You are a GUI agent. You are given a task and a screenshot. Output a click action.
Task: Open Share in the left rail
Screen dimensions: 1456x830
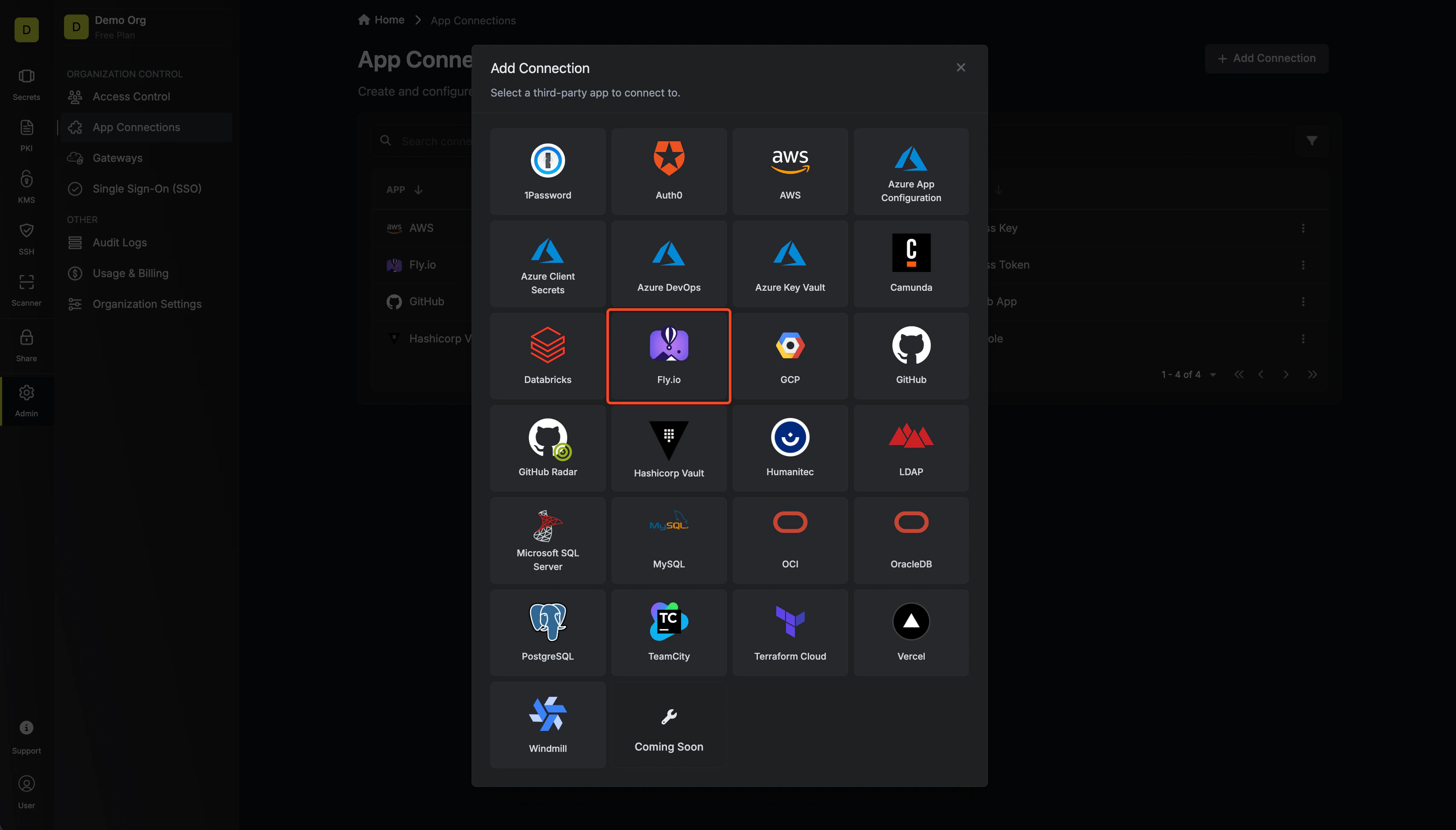pyautogui.click(x=26, y=346)
